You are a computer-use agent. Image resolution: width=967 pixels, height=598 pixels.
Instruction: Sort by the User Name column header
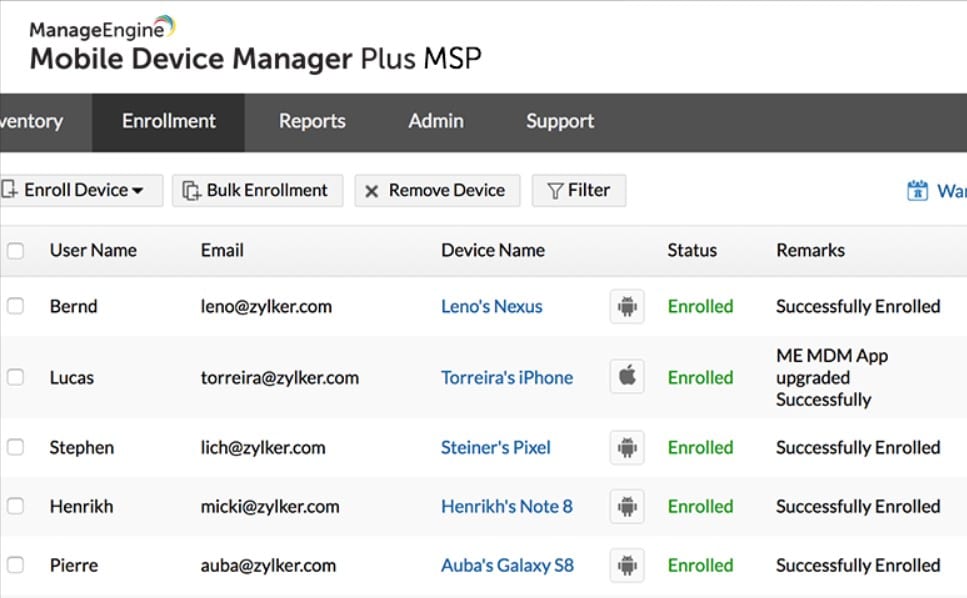pos(93,250)
